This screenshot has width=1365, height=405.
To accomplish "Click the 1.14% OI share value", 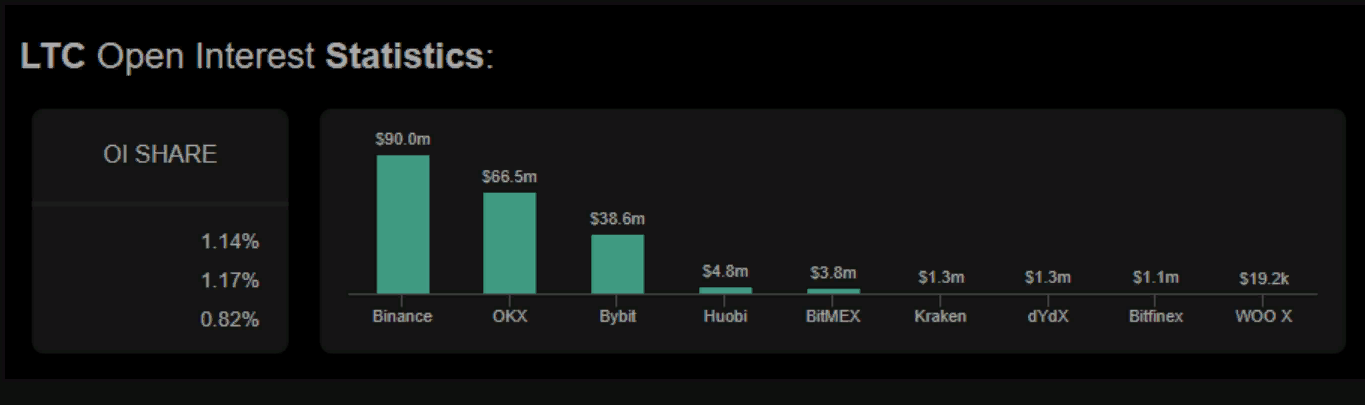I will pos(230,242).
